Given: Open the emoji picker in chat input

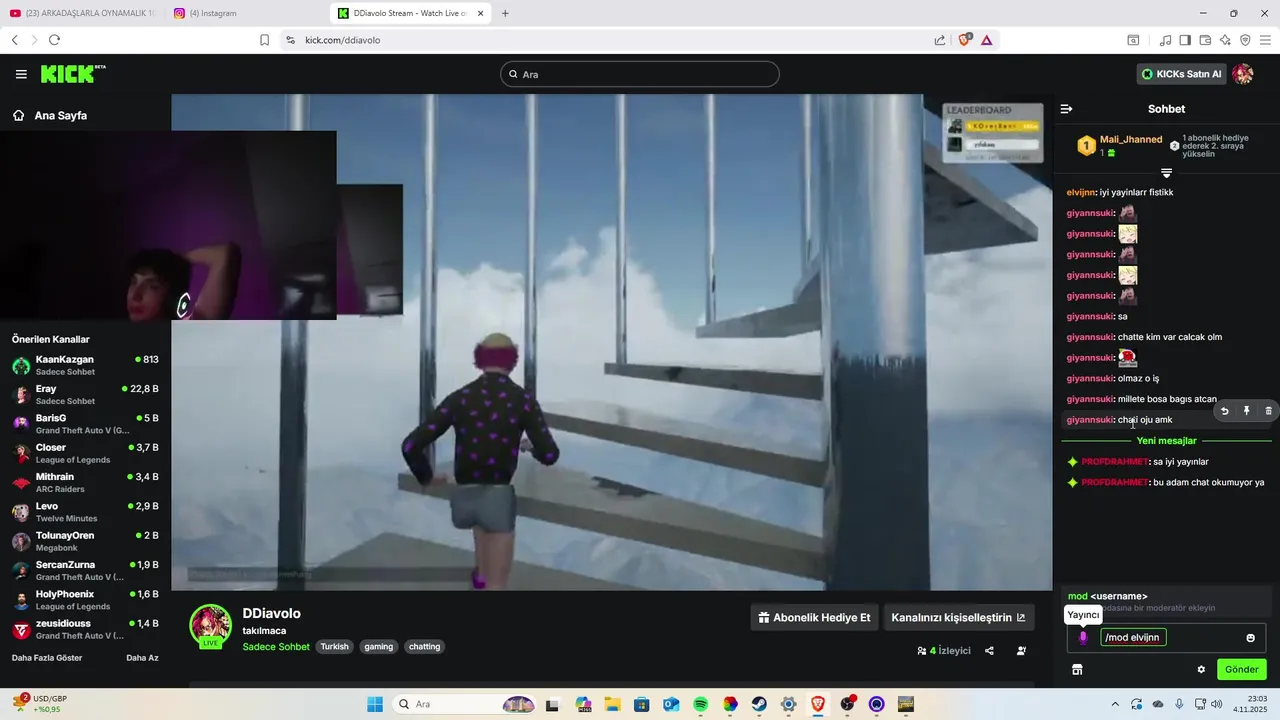Looking at the screenshot, I should click(x=1250, y=638).
